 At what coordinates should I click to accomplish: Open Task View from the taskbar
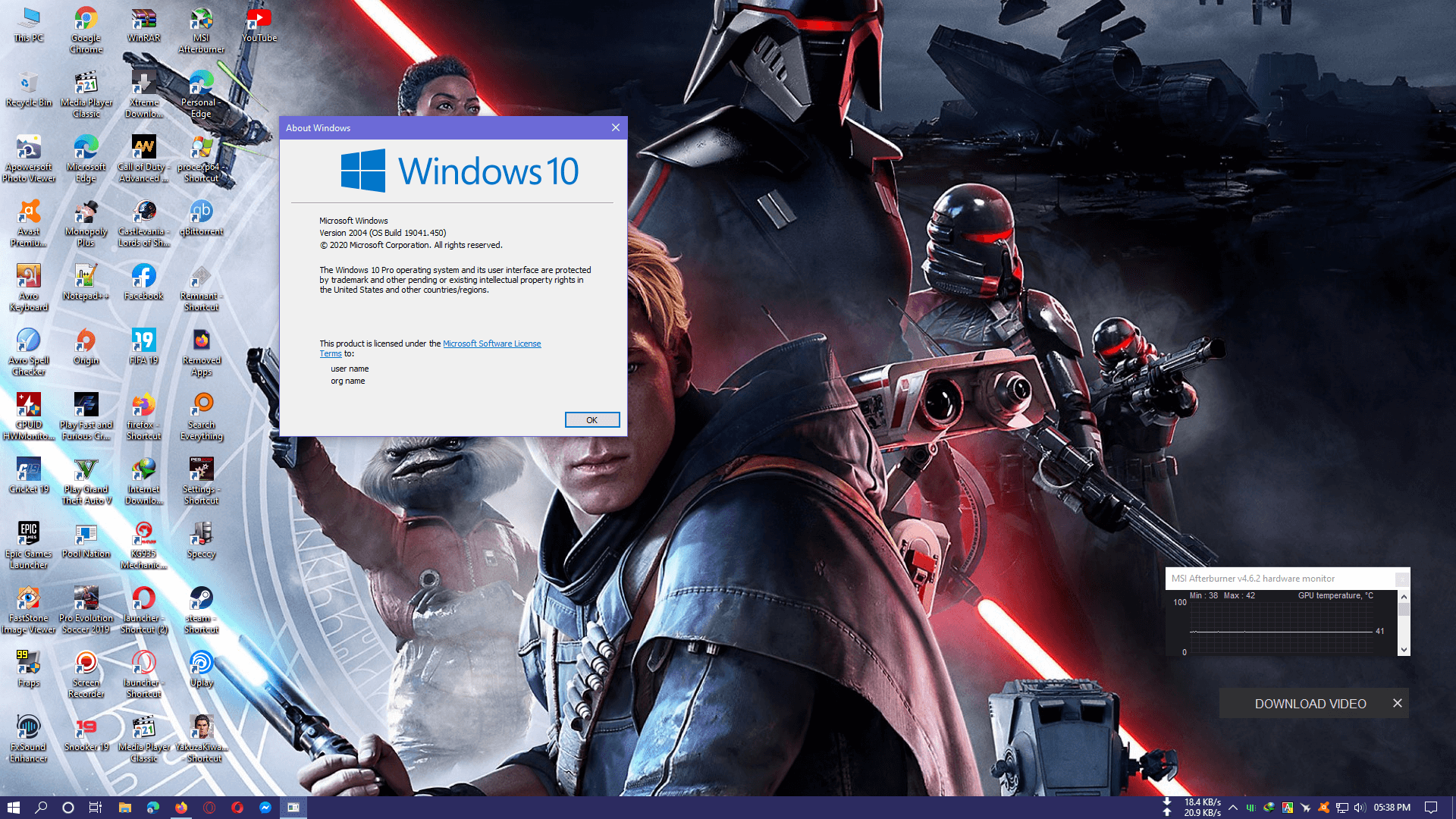(96, 808)
